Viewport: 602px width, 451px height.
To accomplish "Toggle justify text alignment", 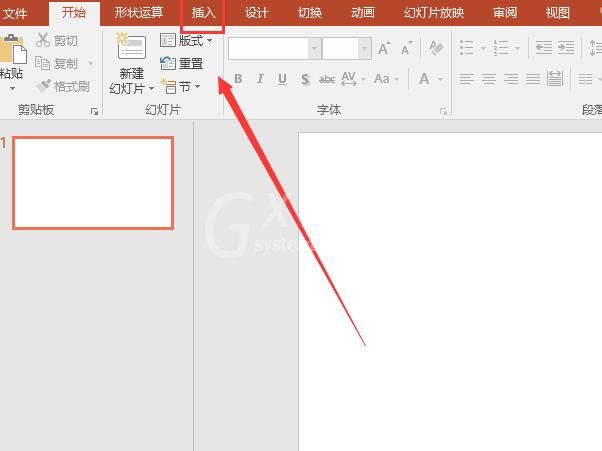I will coord(533,79).
